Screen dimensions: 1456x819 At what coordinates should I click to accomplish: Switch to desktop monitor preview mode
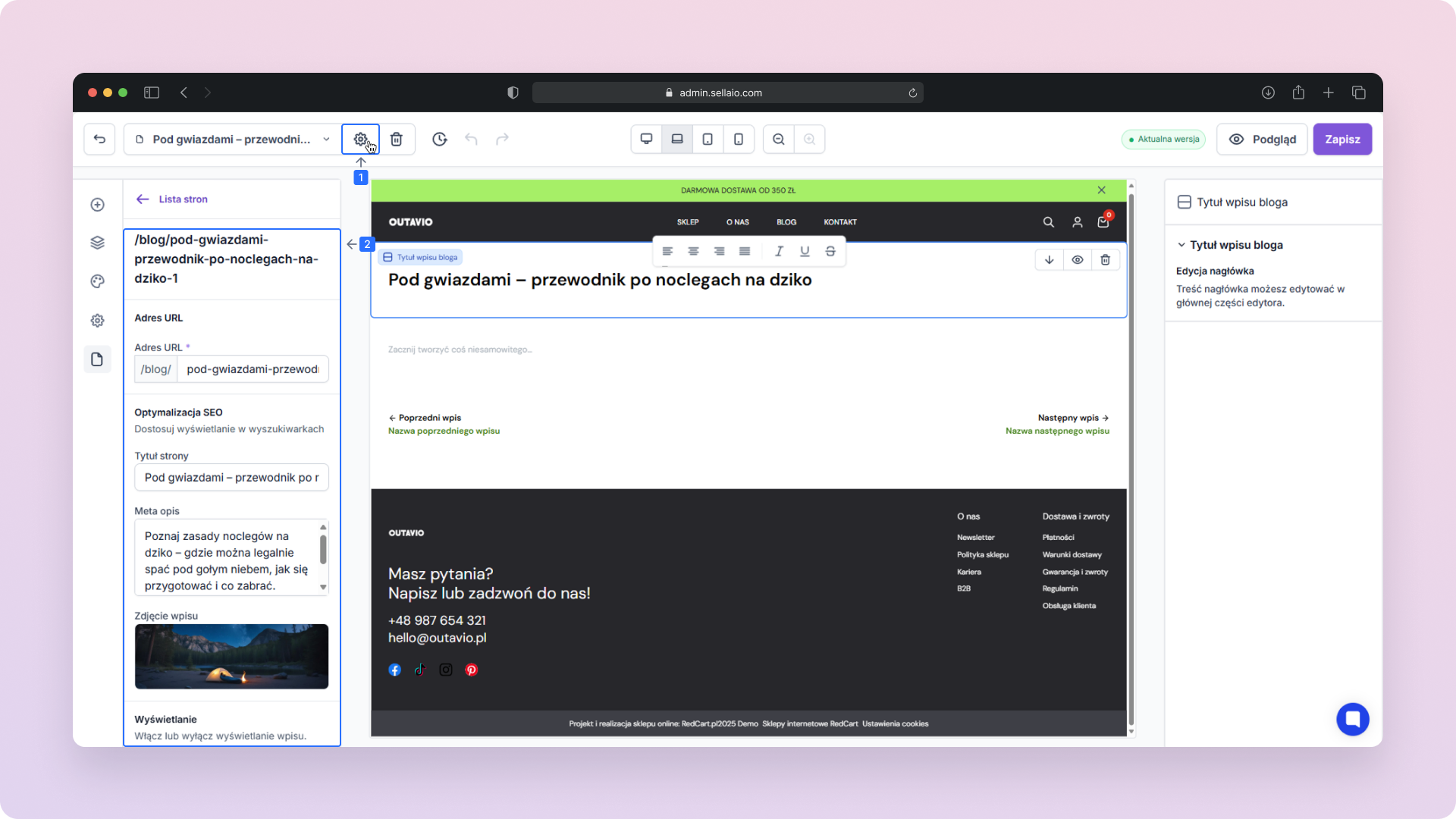click(646, 140)
